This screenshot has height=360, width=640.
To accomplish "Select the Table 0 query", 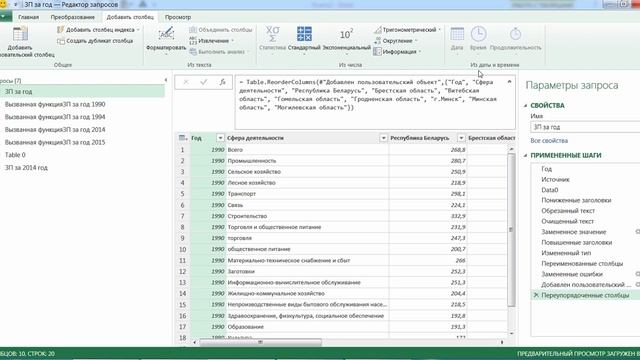I will coord(15,155).
